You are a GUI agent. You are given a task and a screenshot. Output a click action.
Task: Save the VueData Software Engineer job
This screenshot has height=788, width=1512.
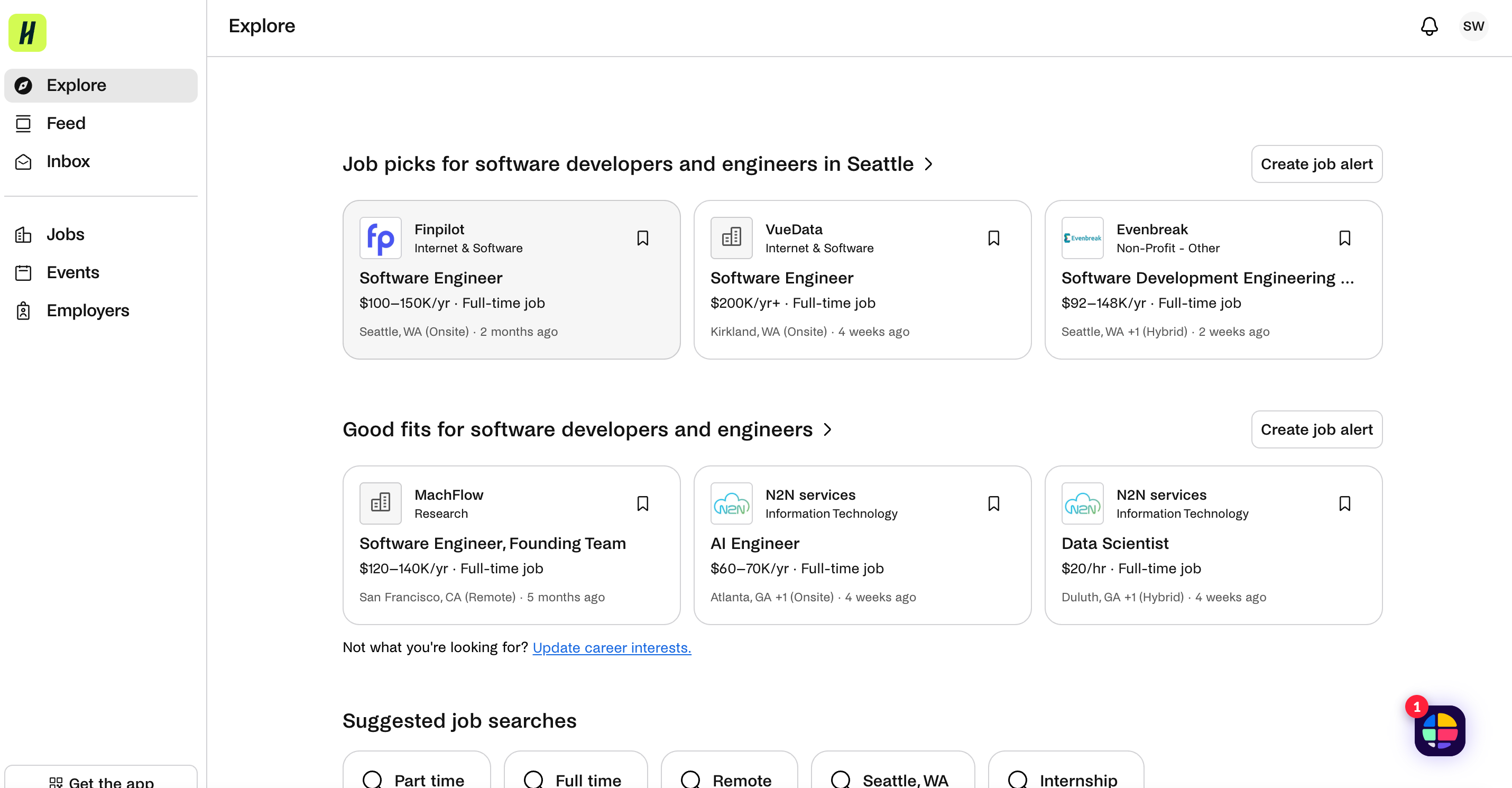coord(993,238)
